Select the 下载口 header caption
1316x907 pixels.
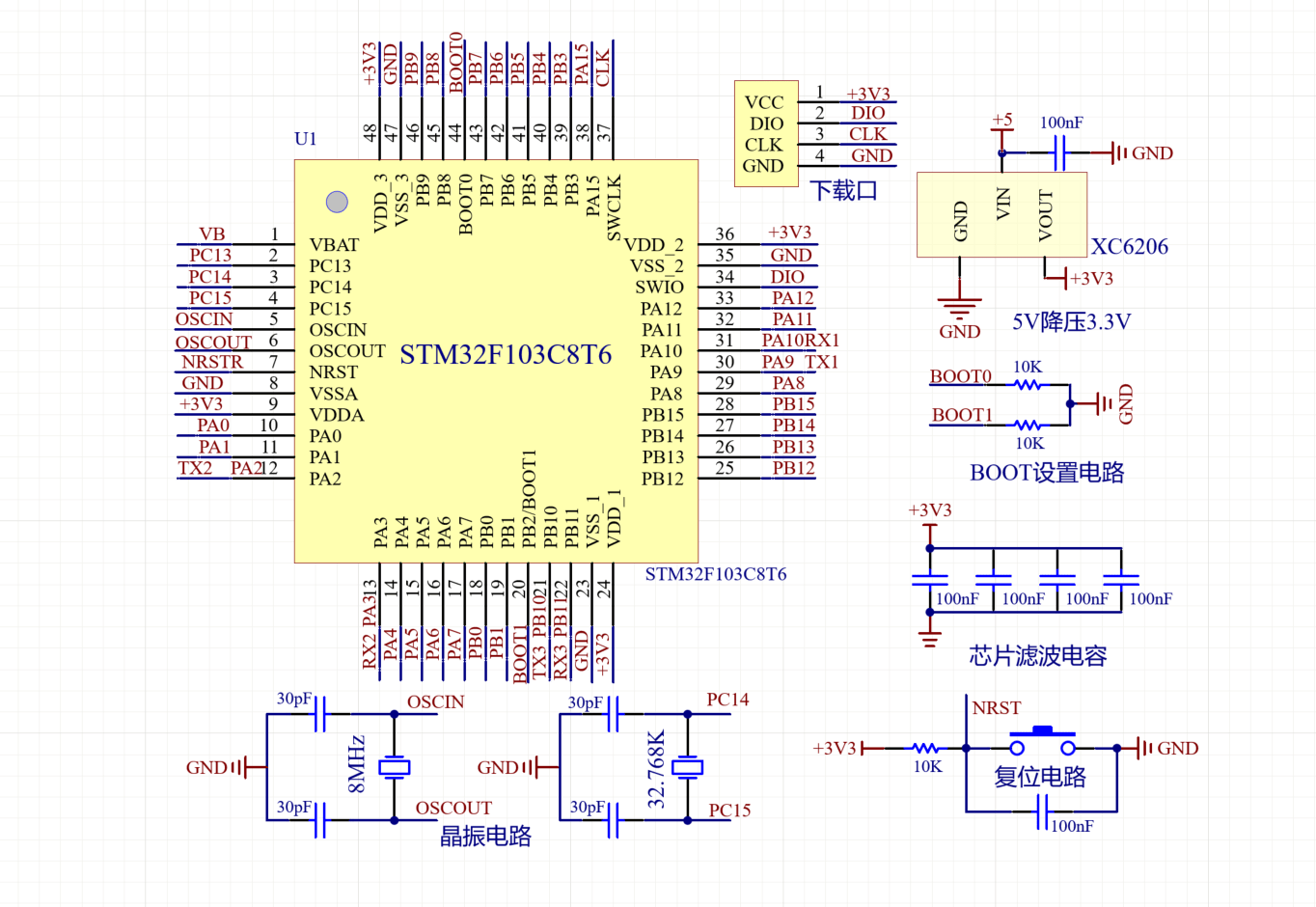(x=843, y=191)
